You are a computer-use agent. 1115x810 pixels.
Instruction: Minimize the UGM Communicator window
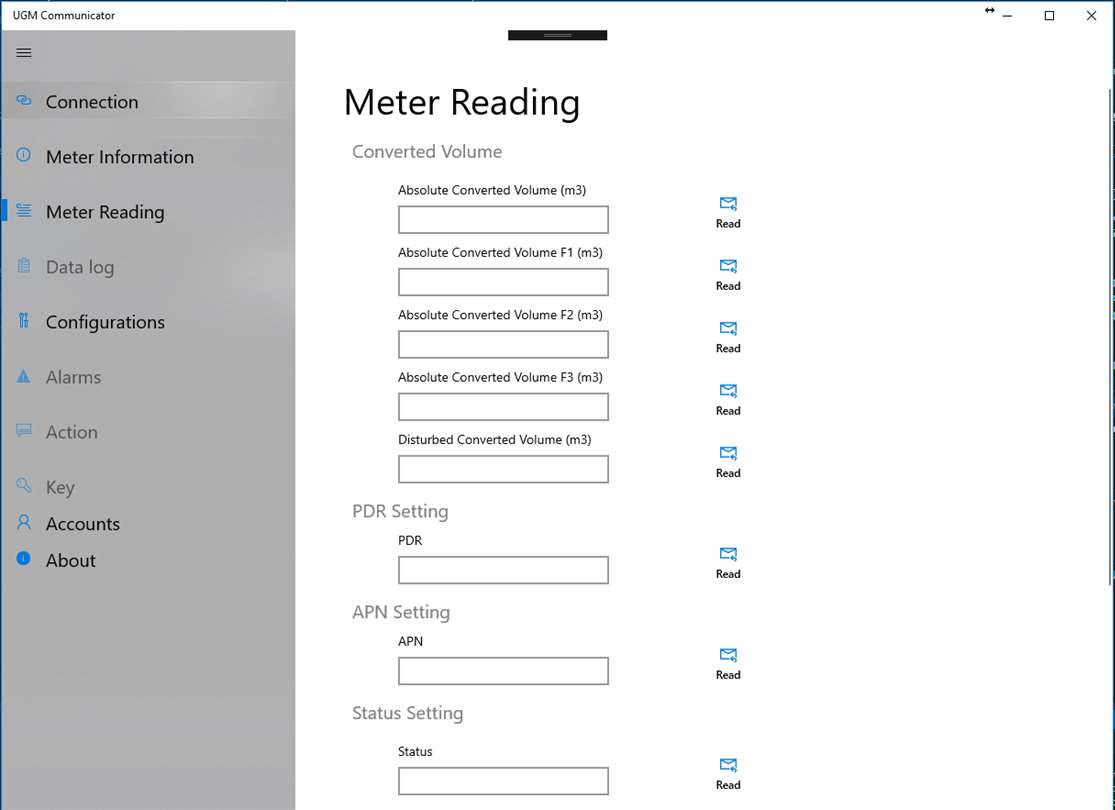[1007, 16]
